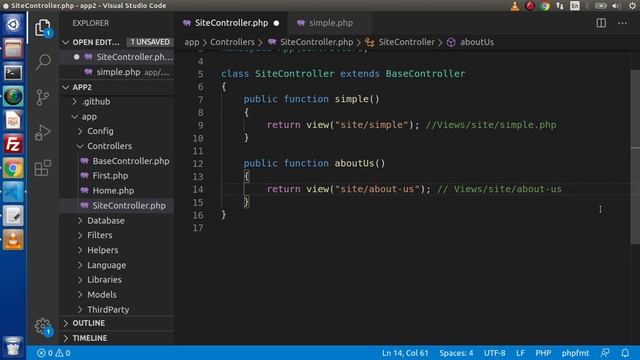Open the Files manager from dock
Viewport: 640px width, 360px height.
click(13, 49)
